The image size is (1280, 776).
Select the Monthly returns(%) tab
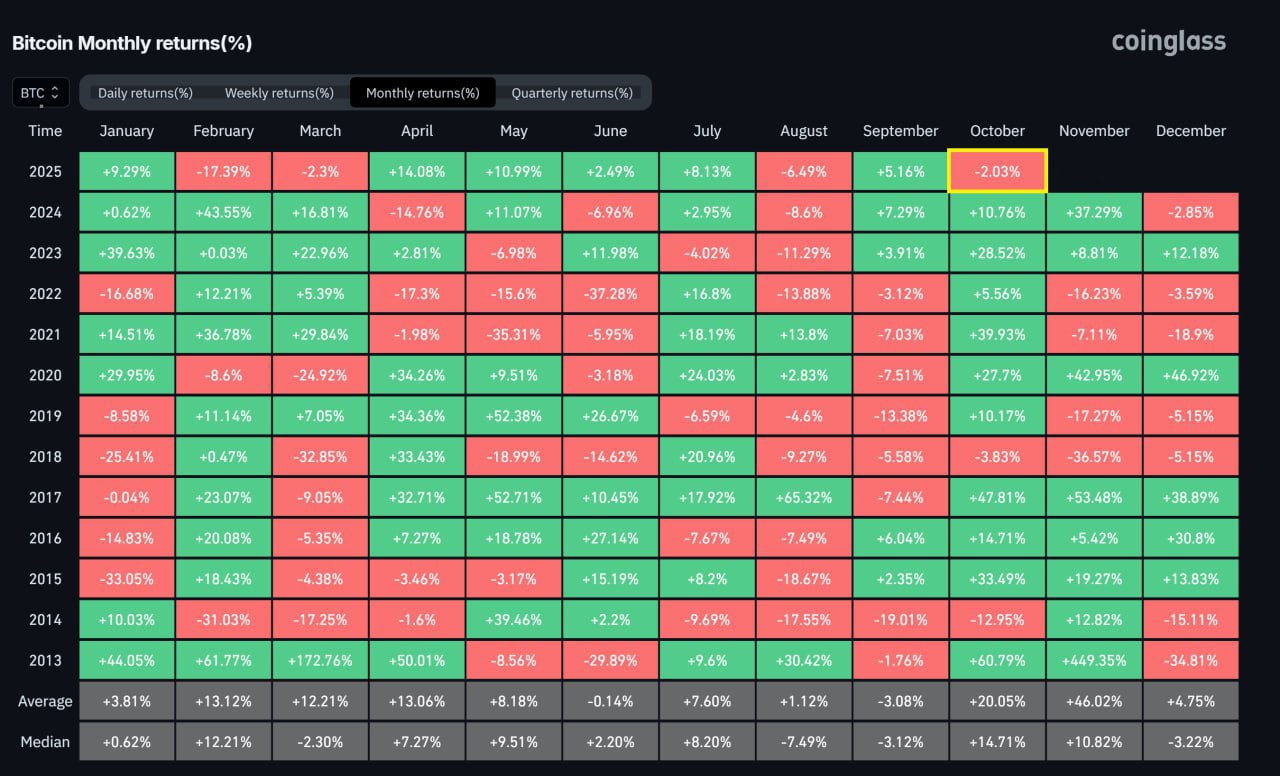pos(422,93)
